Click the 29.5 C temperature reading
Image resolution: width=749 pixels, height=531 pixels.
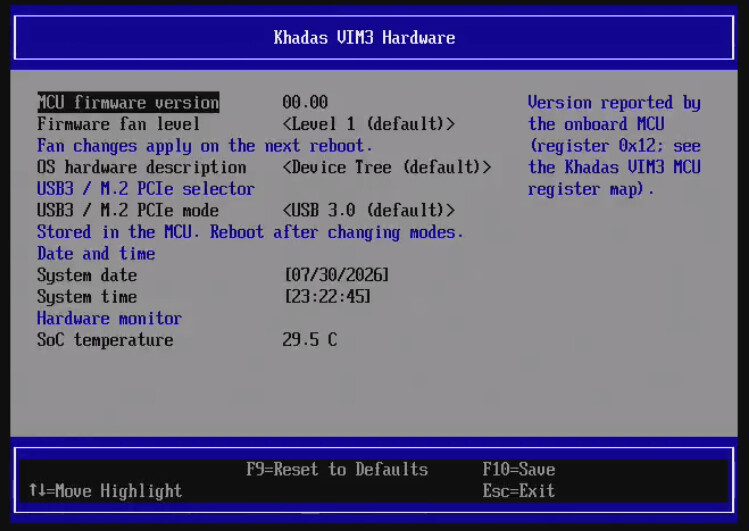[x=310, y=340]
